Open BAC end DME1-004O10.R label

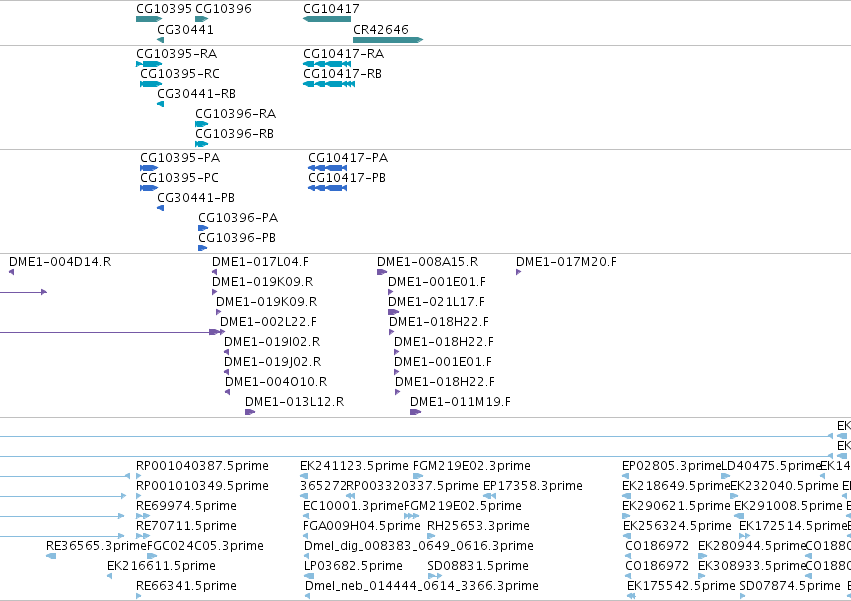pyautogui.click(x=276, y=383)
